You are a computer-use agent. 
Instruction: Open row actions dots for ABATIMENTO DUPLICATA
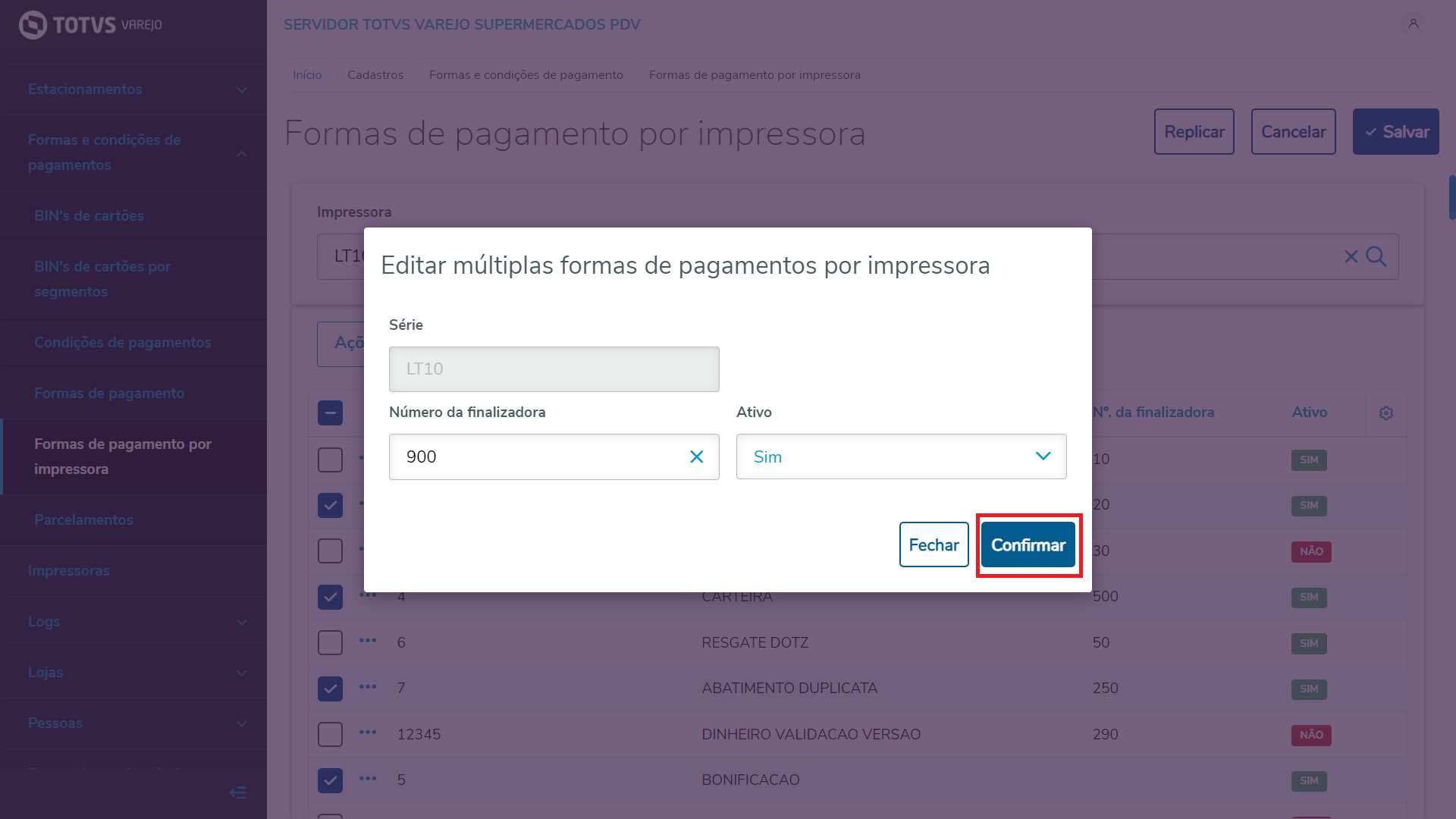point(368,687)
